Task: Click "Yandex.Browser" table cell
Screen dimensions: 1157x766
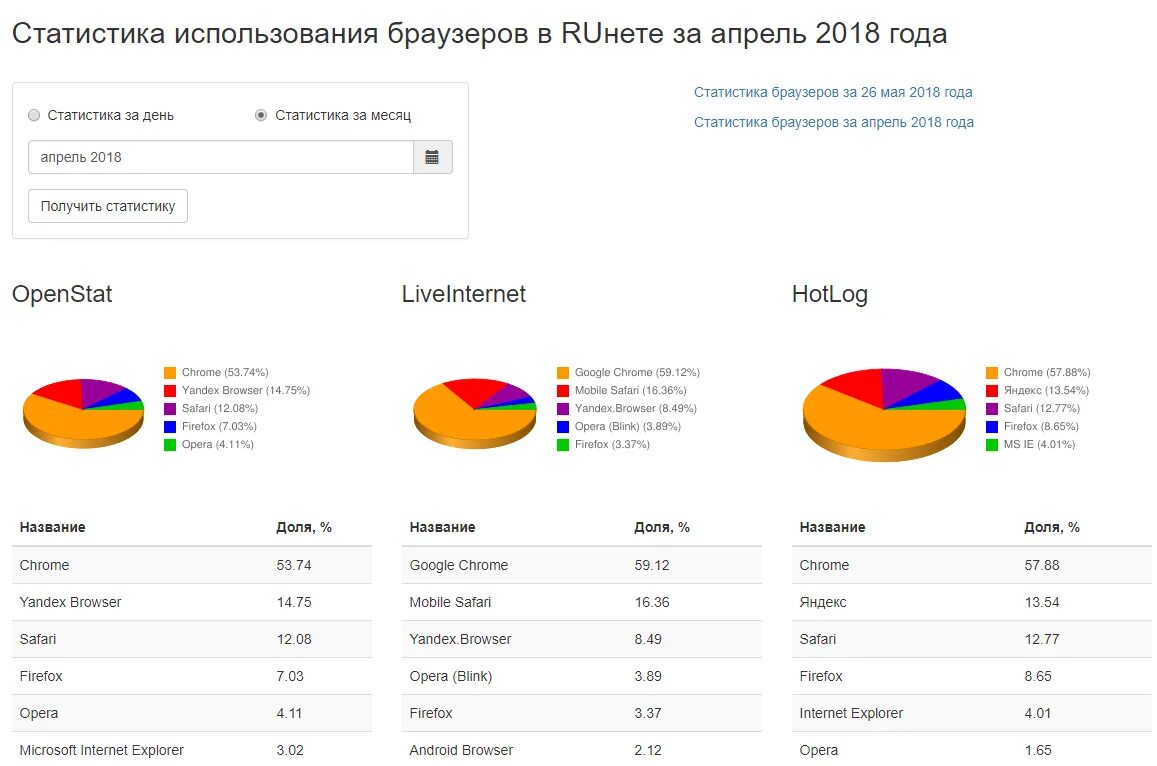Action: click(460, 639)
